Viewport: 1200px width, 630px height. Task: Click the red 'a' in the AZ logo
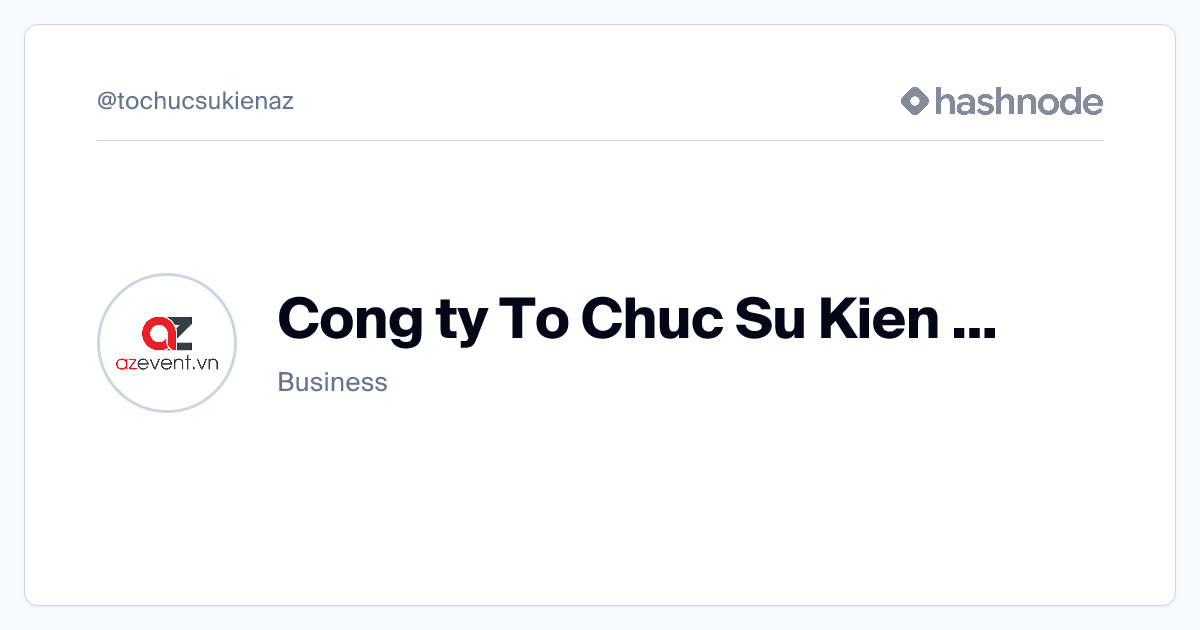point(157,333)
